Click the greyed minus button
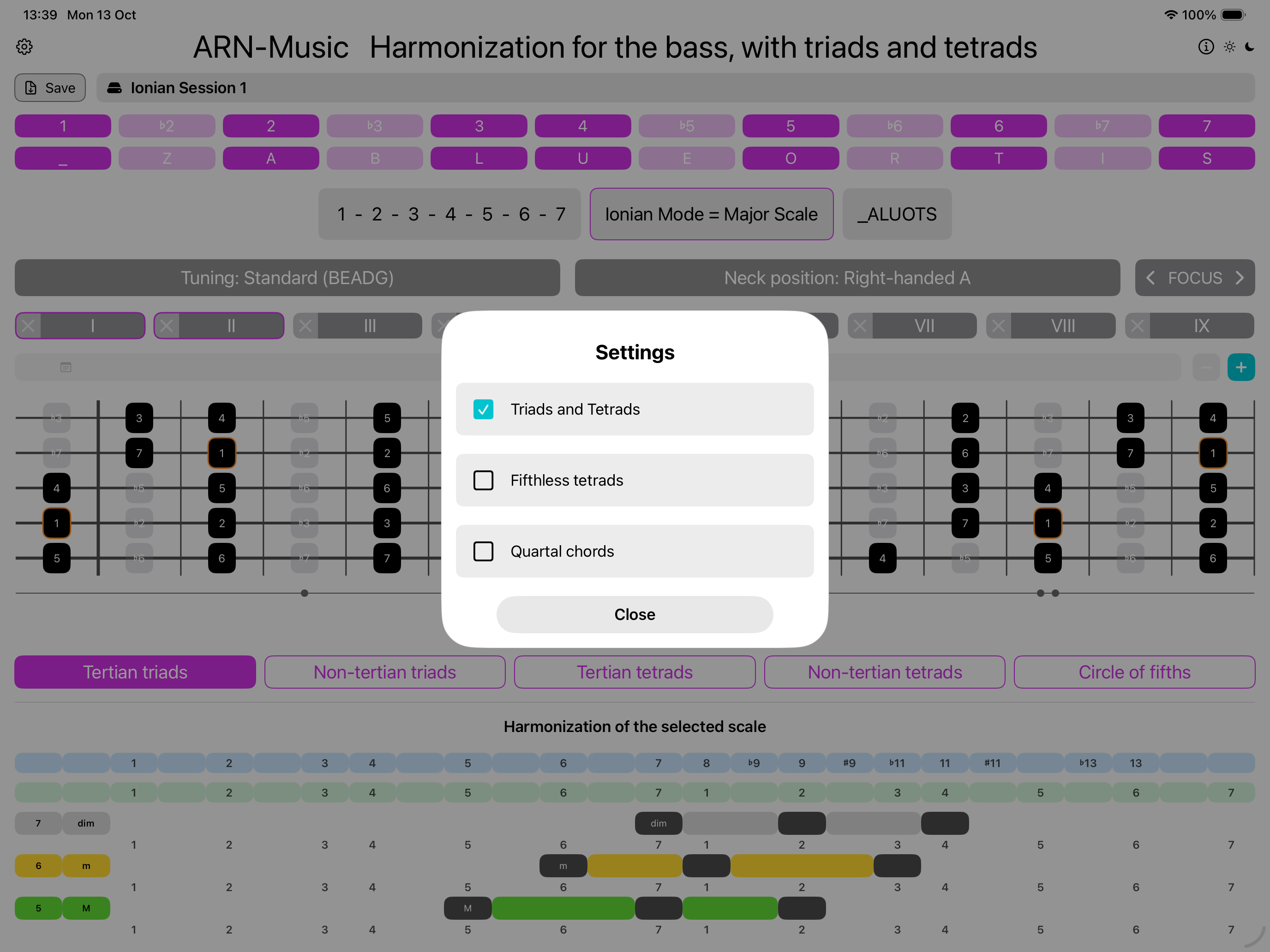 pos(1206,367)
